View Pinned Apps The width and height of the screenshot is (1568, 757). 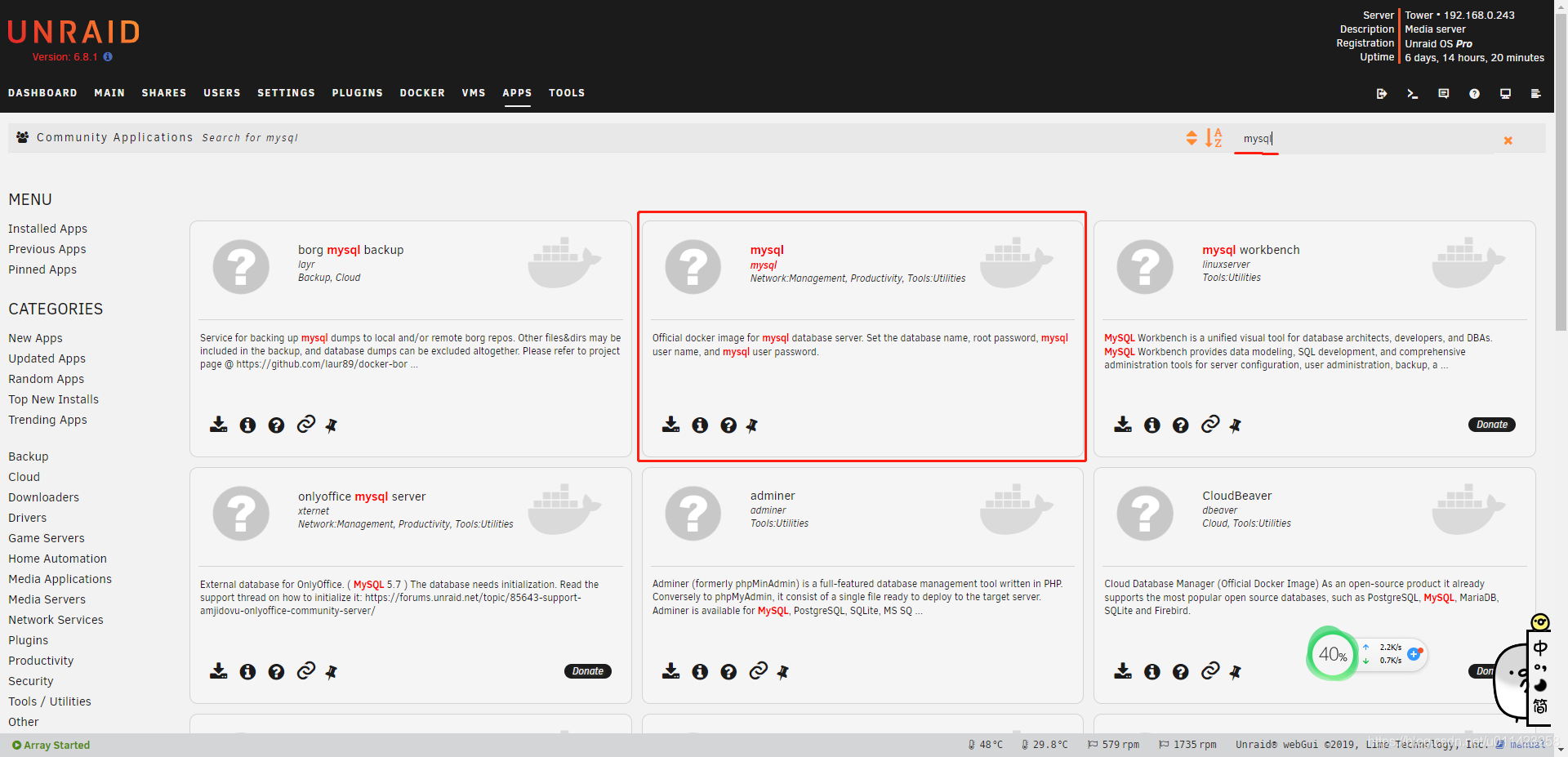[x=42, y=269]
